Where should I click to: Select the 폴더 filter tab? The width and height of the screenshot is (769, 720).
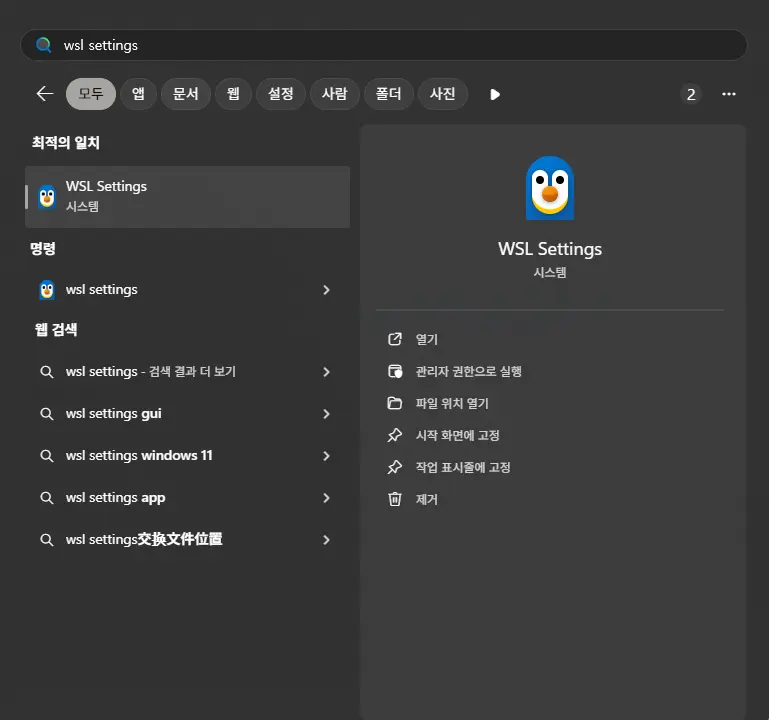(388, 94)
